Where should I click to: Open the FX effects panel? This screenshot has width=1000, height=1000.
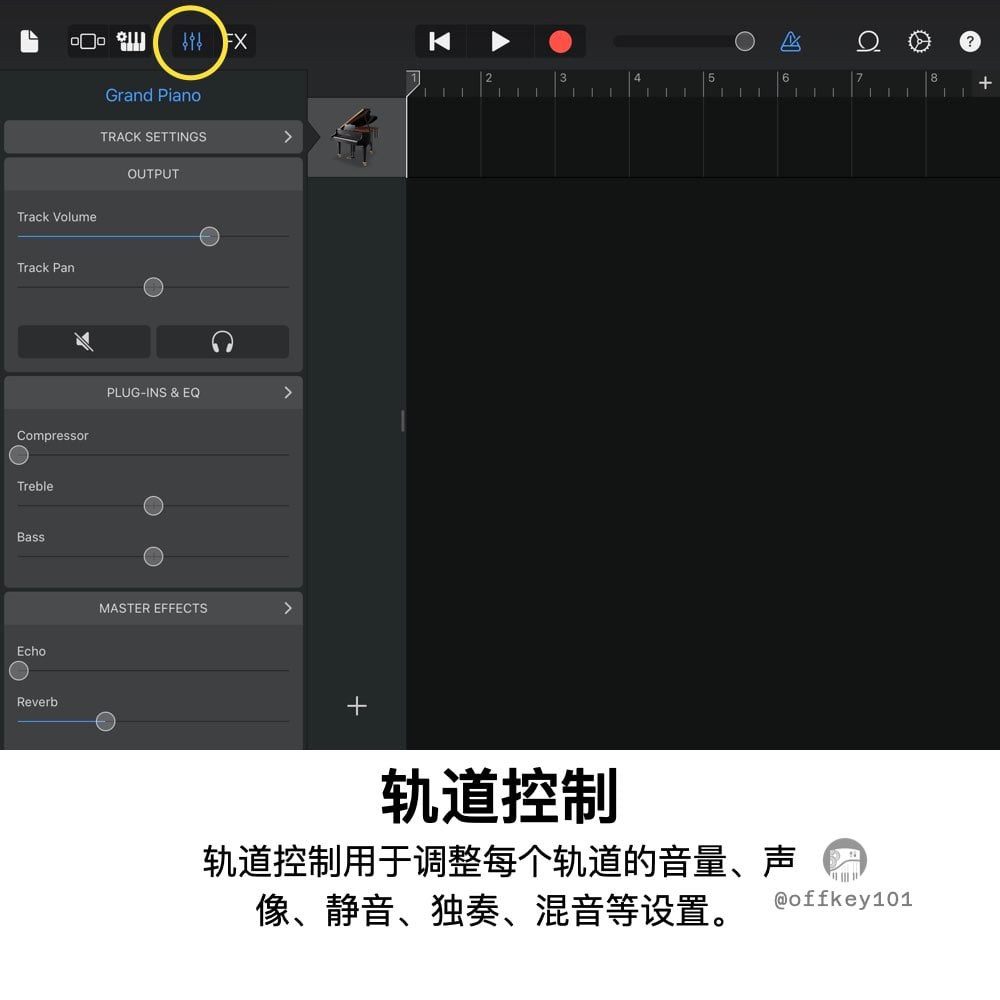pos(236,41)
